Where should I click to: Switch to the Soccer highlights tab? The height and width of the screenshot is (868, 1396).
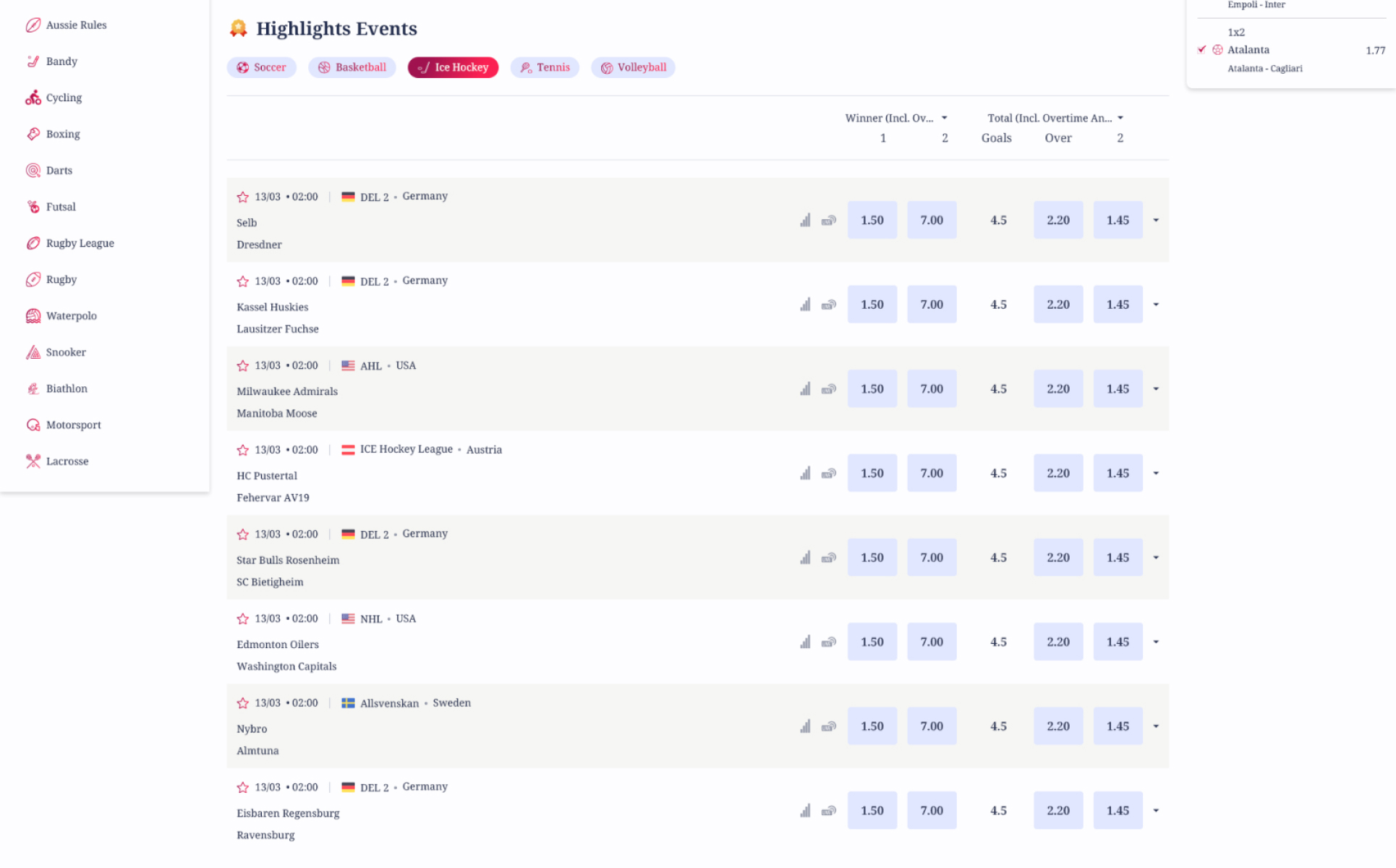(261, 67)
